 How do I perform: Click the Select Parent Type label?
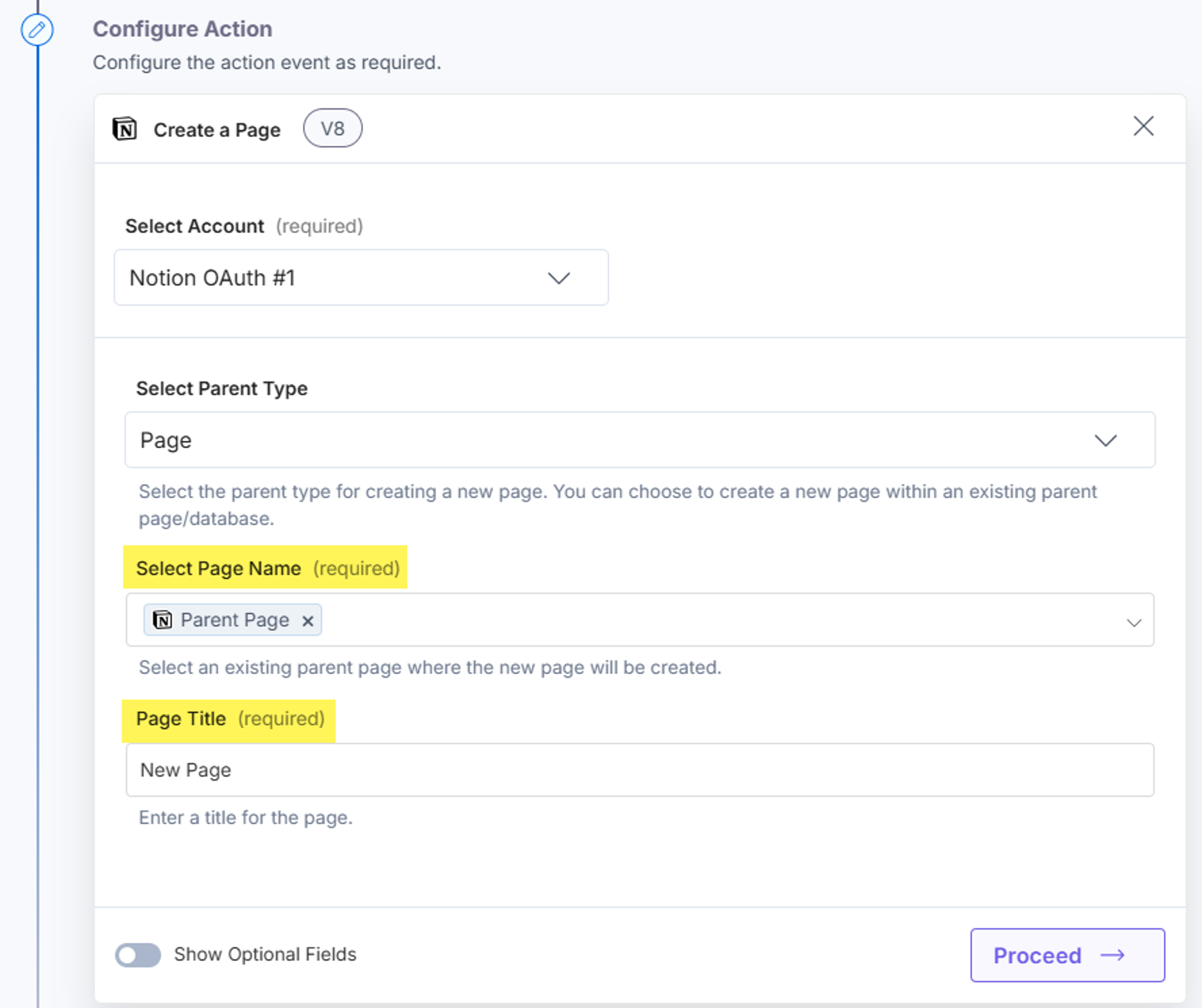(222, 389)
